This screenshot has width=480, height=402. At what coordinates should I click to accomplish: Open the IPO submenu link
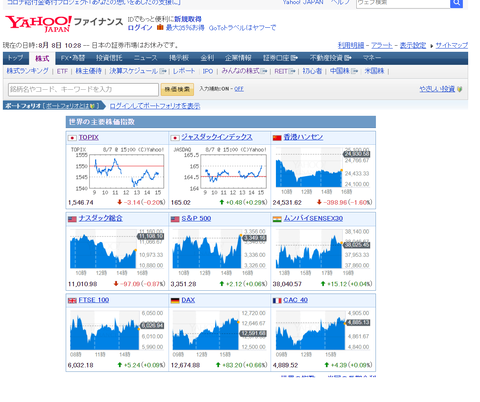[208, 71]
